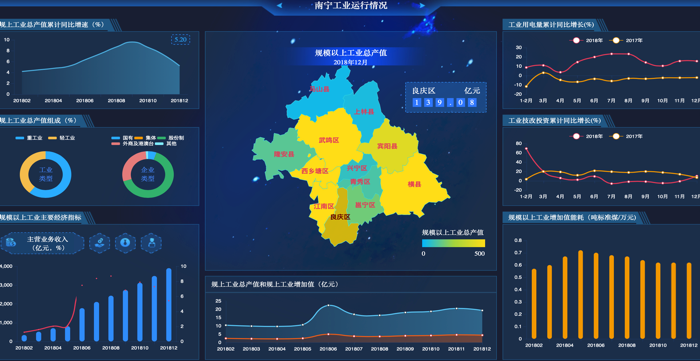Select 宾阳县 on the map

[x=387, y=146]
